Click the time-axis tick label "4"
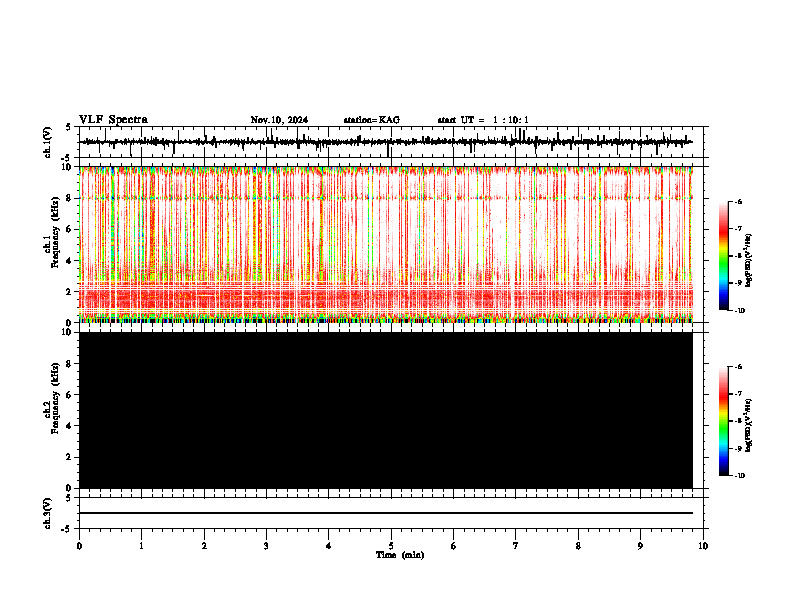This screenshot has height=612, width=792. [x=329, y=546]
